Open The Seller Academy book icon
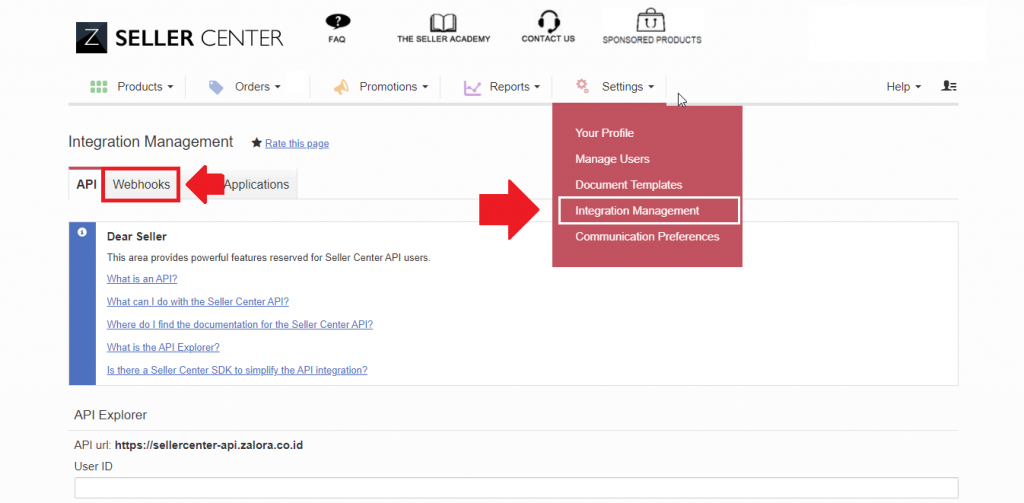The image size is (1024, 503). (443, 22)
